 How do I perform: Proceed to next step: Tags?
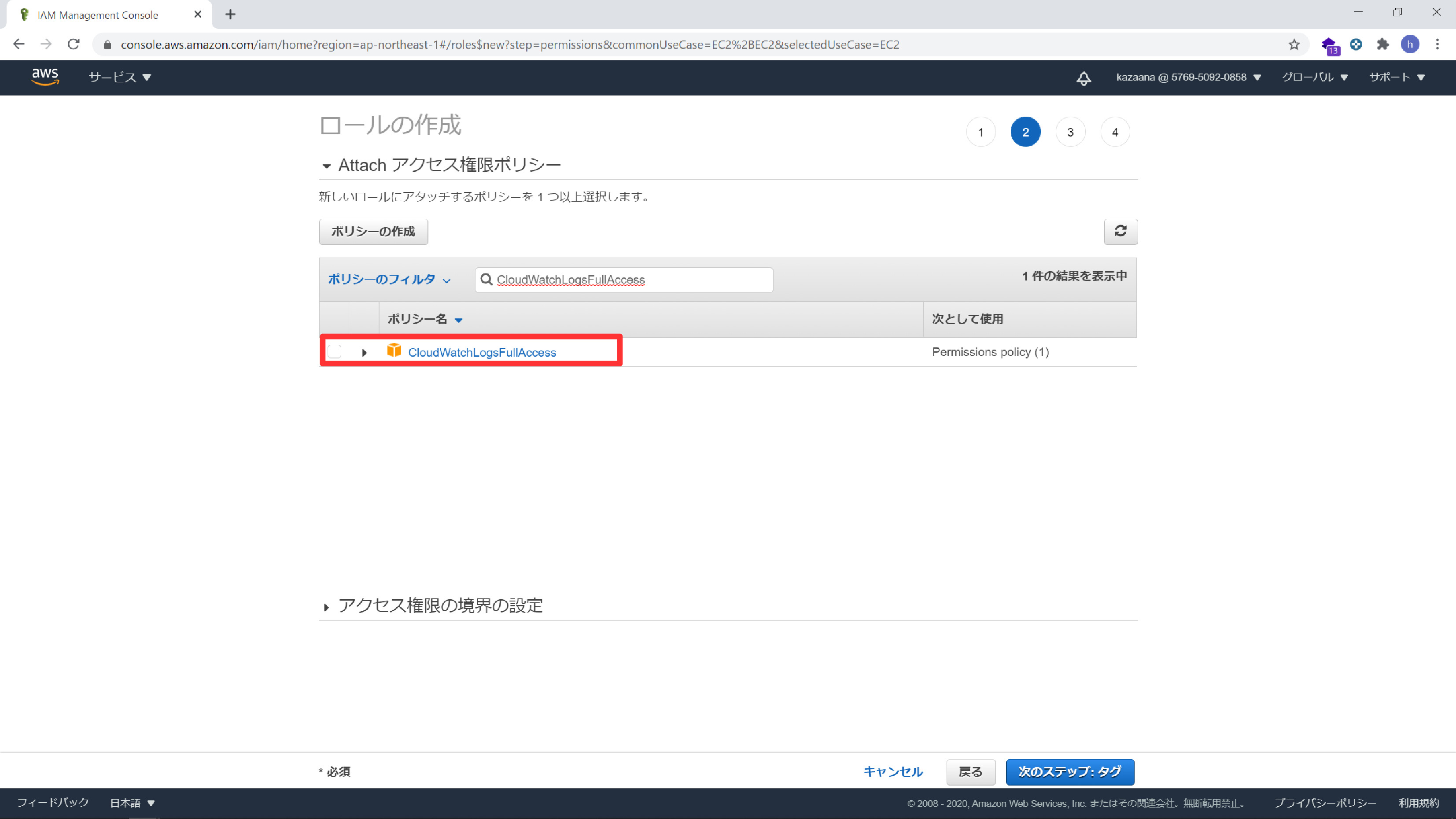pos(1069,771)
